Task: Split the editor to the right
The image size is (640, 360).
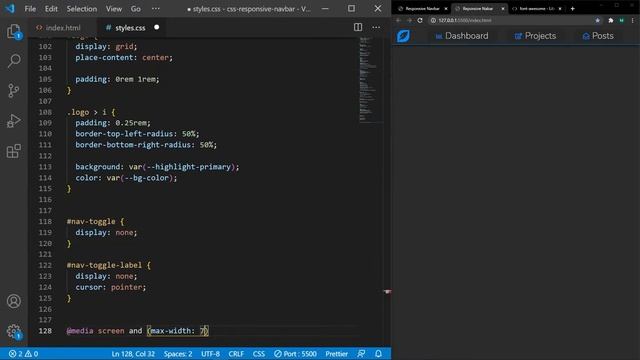Action: pyautogui.click(x=358, y=27)
